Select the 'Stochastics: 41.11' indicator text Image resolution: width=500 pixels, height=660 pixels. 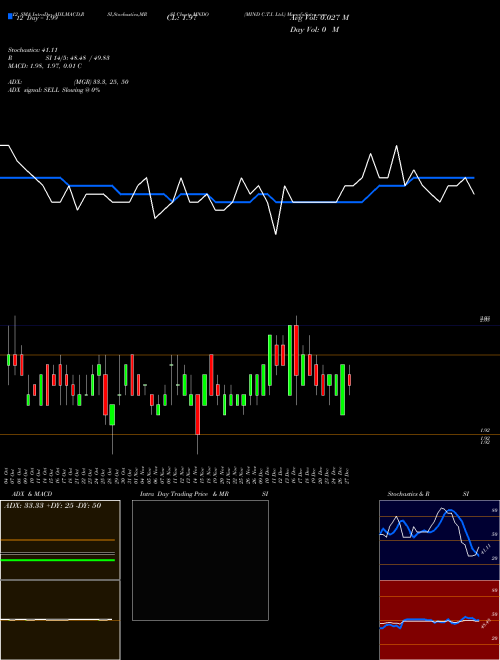click(32, 50)
